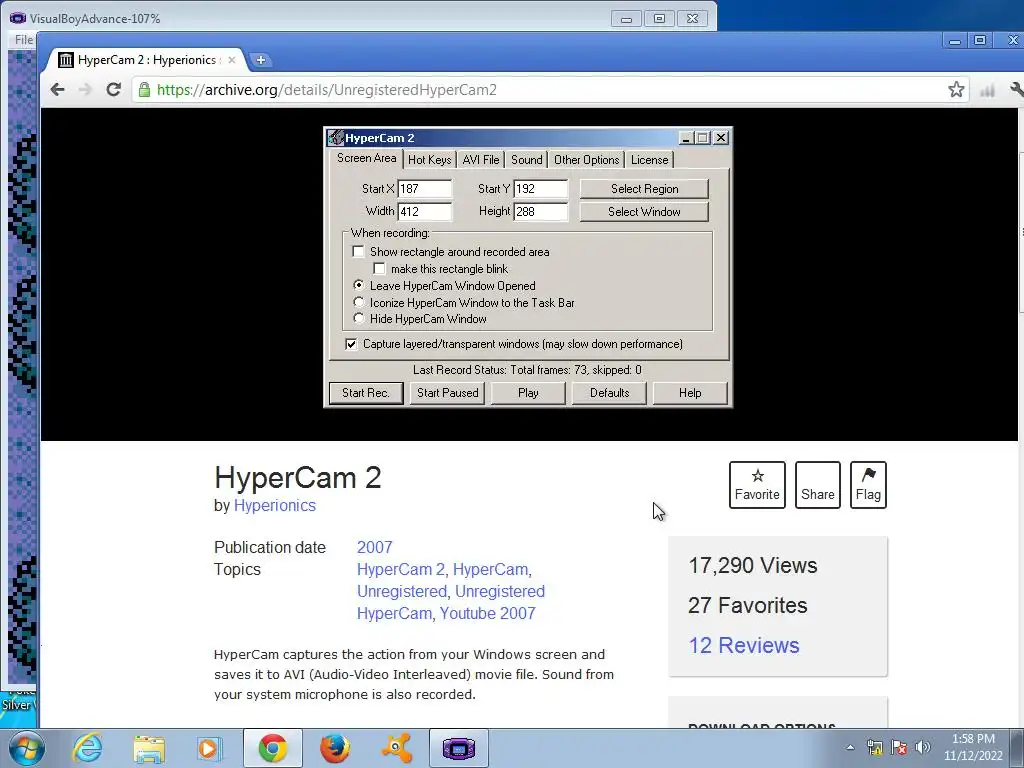Launch Firefox from the taskbar
This screenshot has width=1024, height=768.
[x=334, y=748]
